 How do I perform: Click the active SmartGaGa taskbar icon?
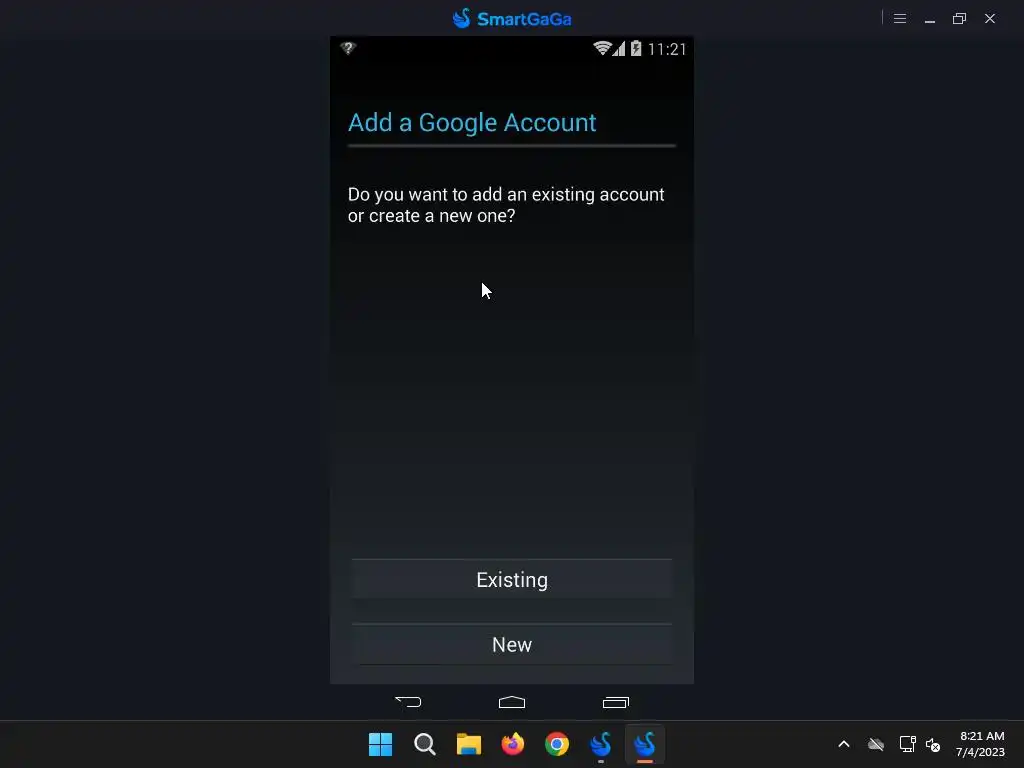(x=645, y=744)
